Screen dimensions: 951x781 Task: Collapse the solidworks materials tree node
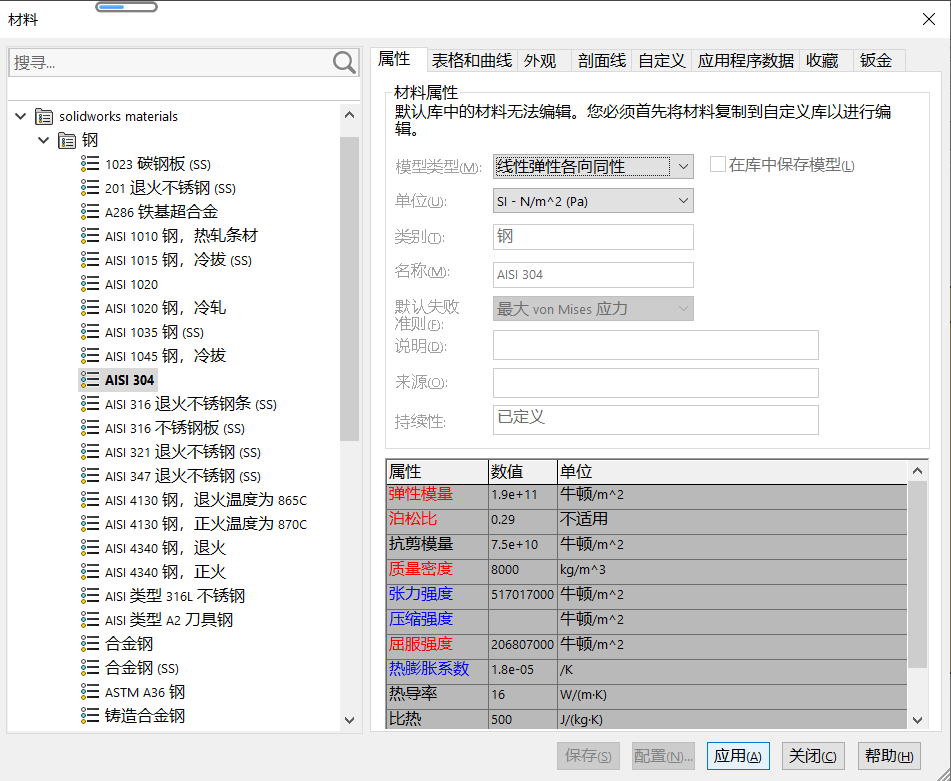21,116
